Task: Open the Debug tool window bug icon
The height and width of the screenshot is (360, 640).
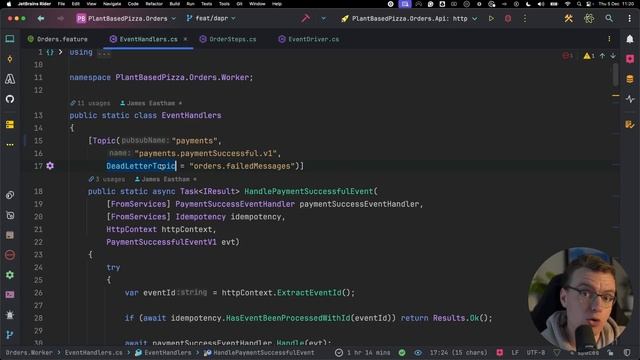Action: pos(10,315)
